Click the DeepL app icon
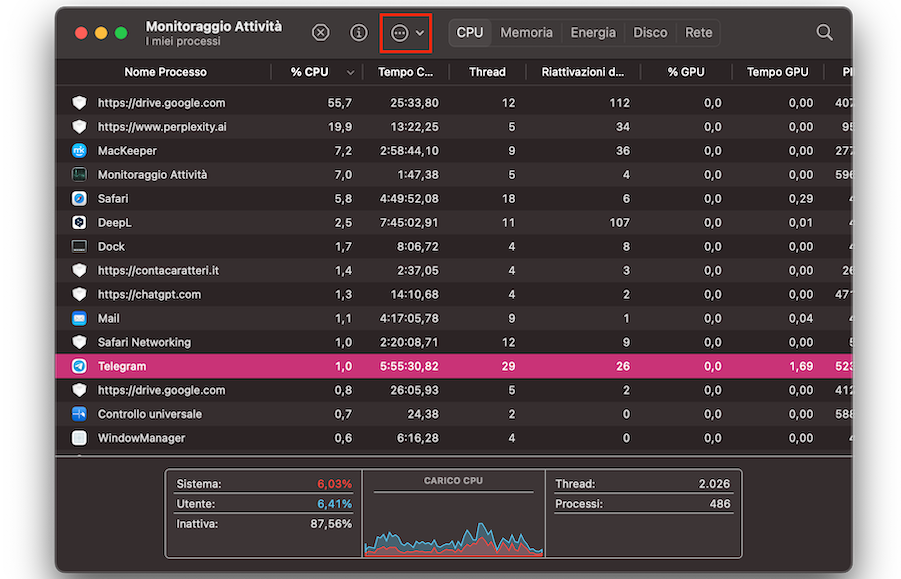 coord(80,223)
